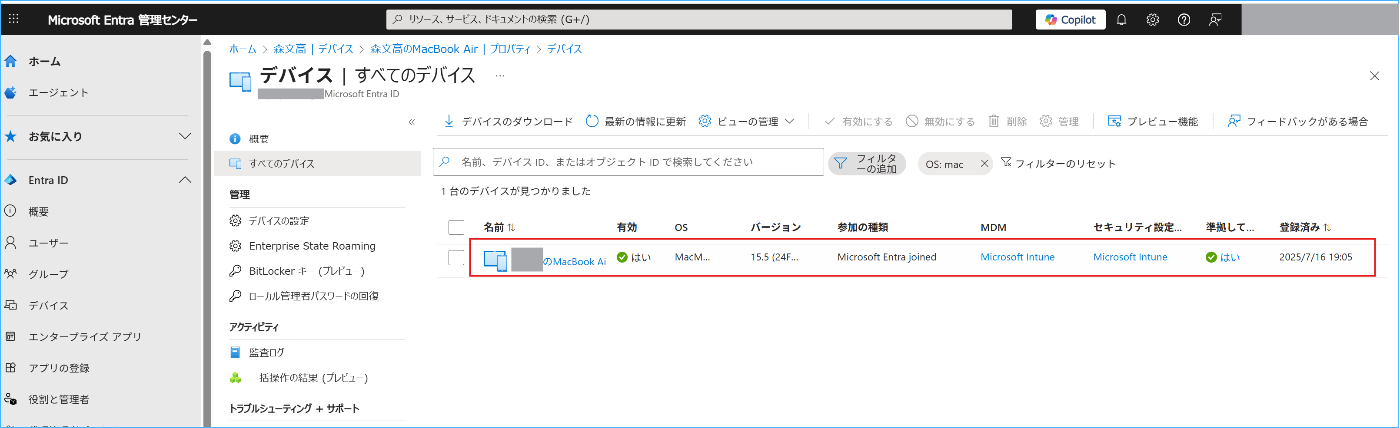This screenshot has width=1400, height=428.
Task: Click the フィルターの追加 button
Action: (866, 163)
